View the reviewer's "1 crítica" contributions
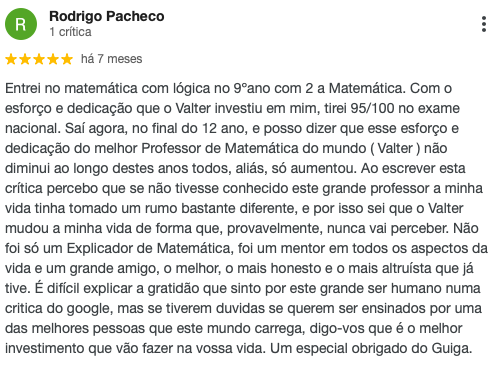Screen dimensions: 493x369 point(70,32)
